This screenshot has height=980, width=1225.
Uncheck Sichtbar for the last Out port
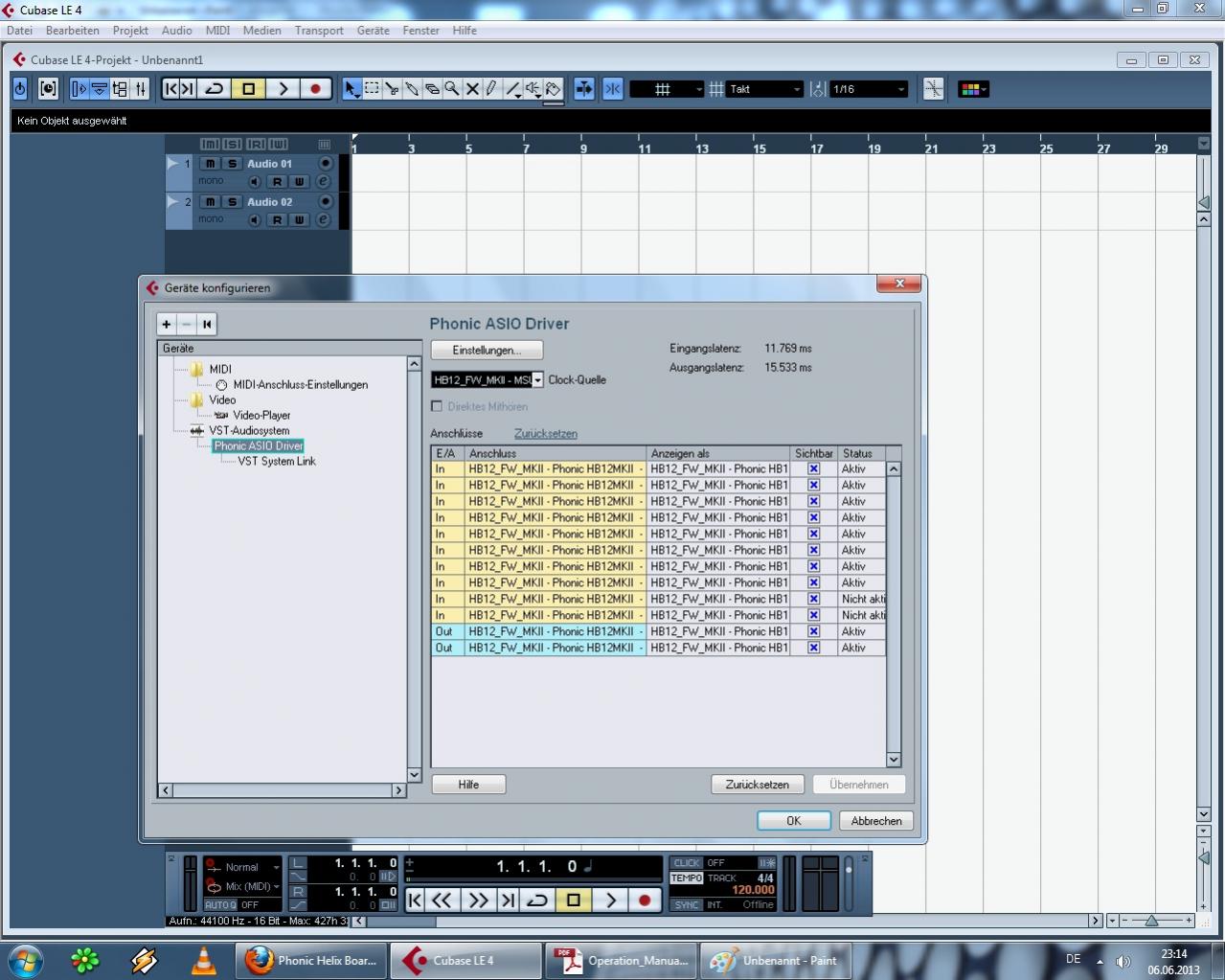pyautogui.click(x=813, y=649)
